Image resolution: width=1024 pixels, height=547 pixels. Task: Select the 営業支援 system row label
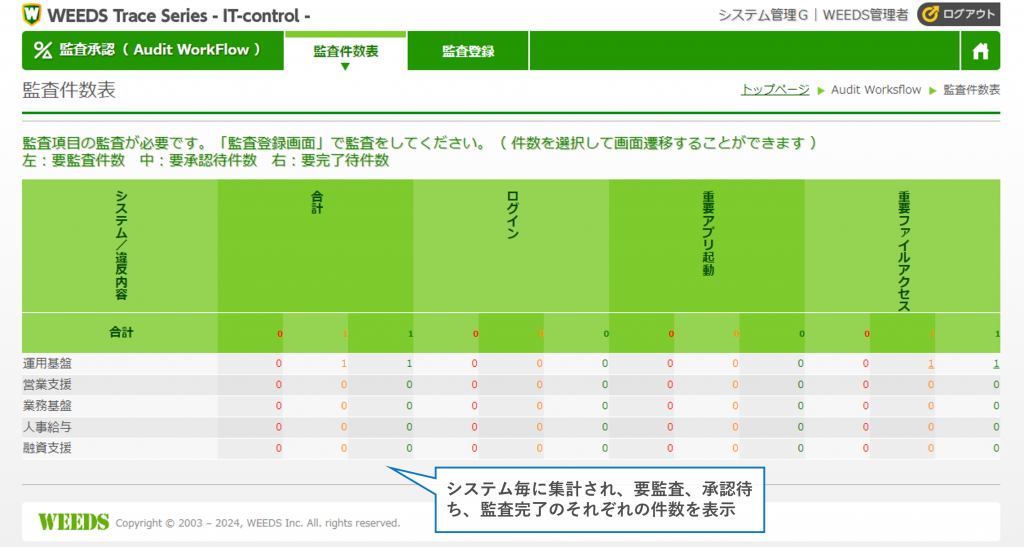coord(47,385)
